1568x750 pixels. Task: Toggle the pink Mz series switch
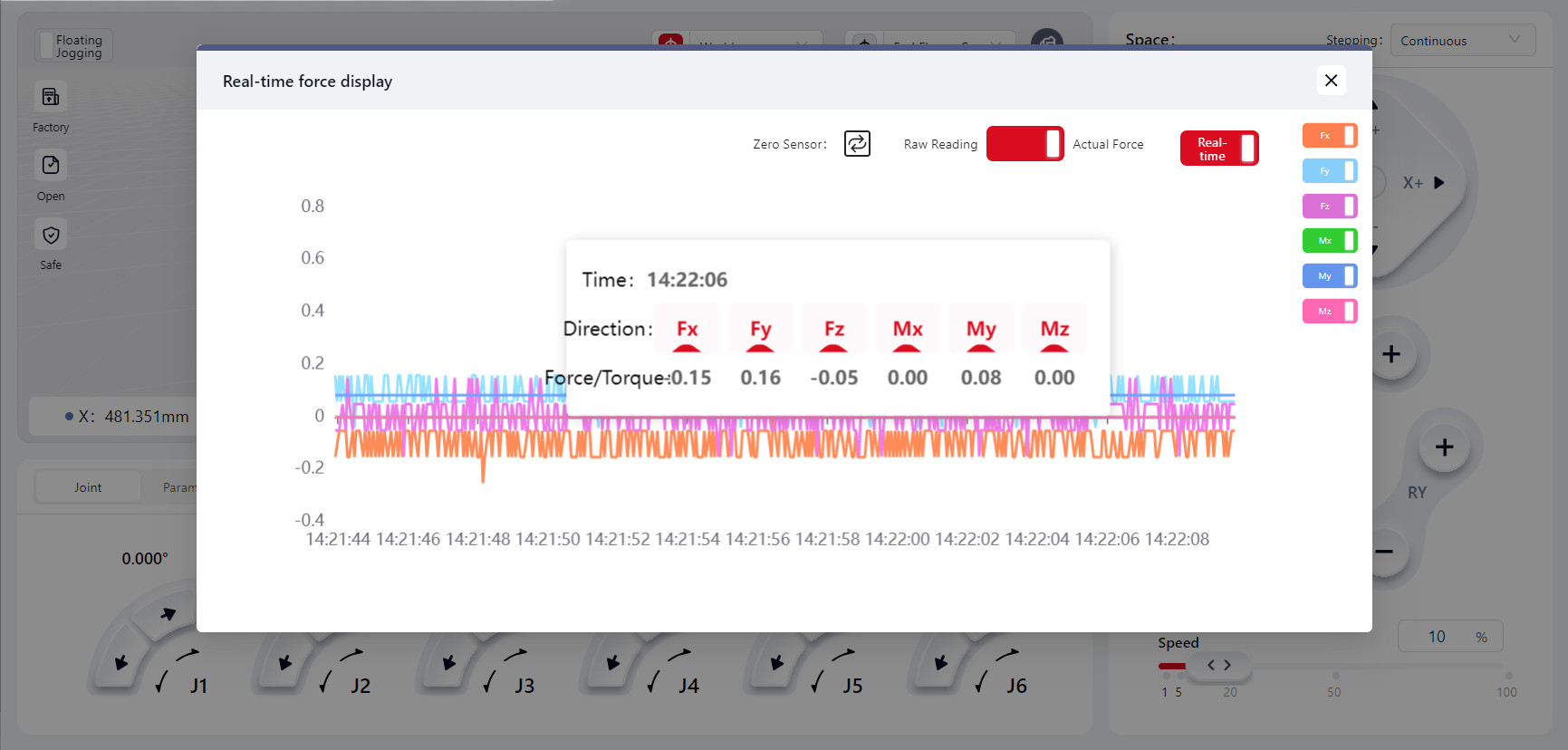coord(1329,312)
